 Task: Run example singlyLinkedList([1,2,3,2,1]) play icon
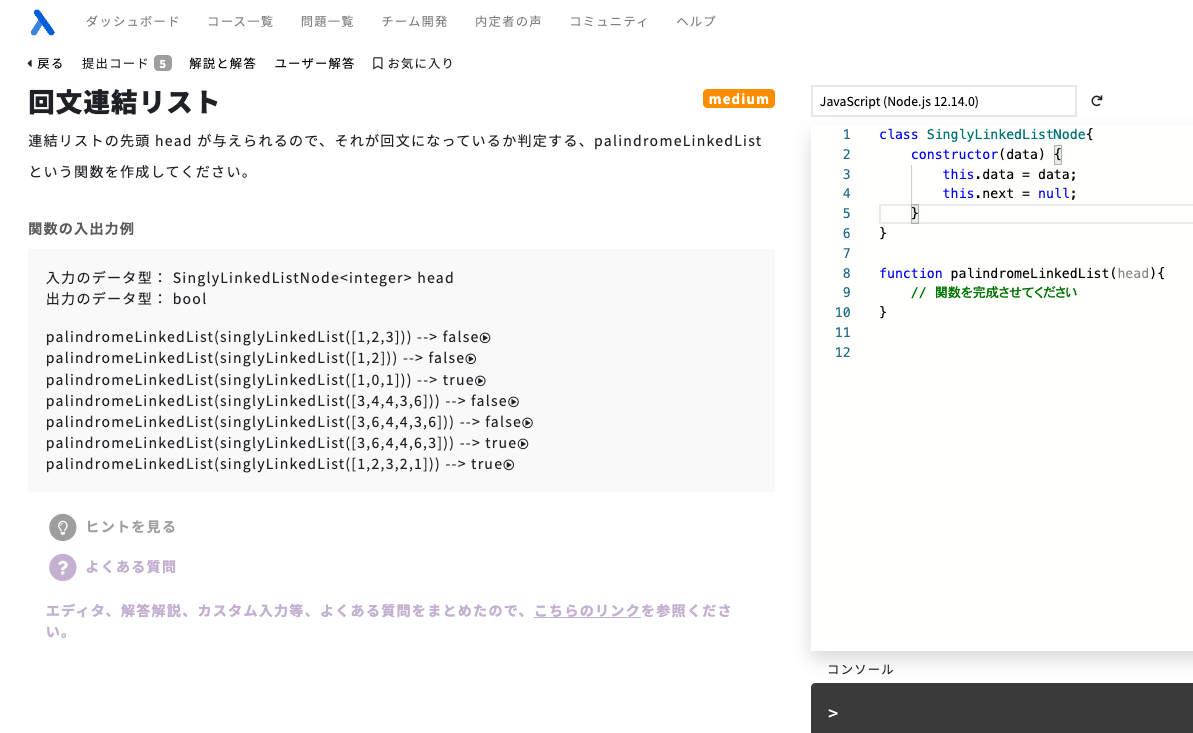509,465
